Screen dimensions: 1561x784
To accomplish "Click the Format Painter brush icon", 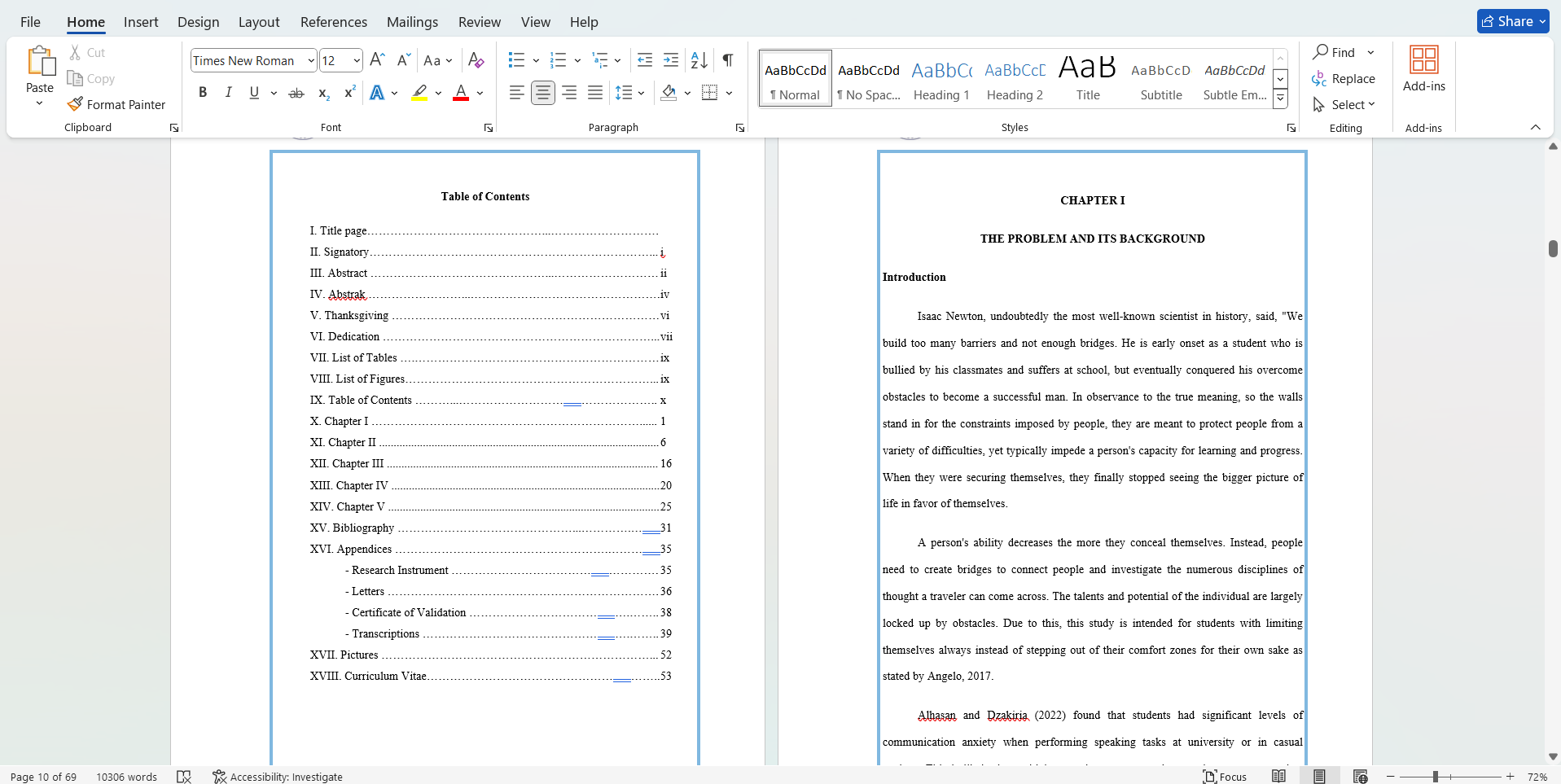I will click(x=75, y=104).
